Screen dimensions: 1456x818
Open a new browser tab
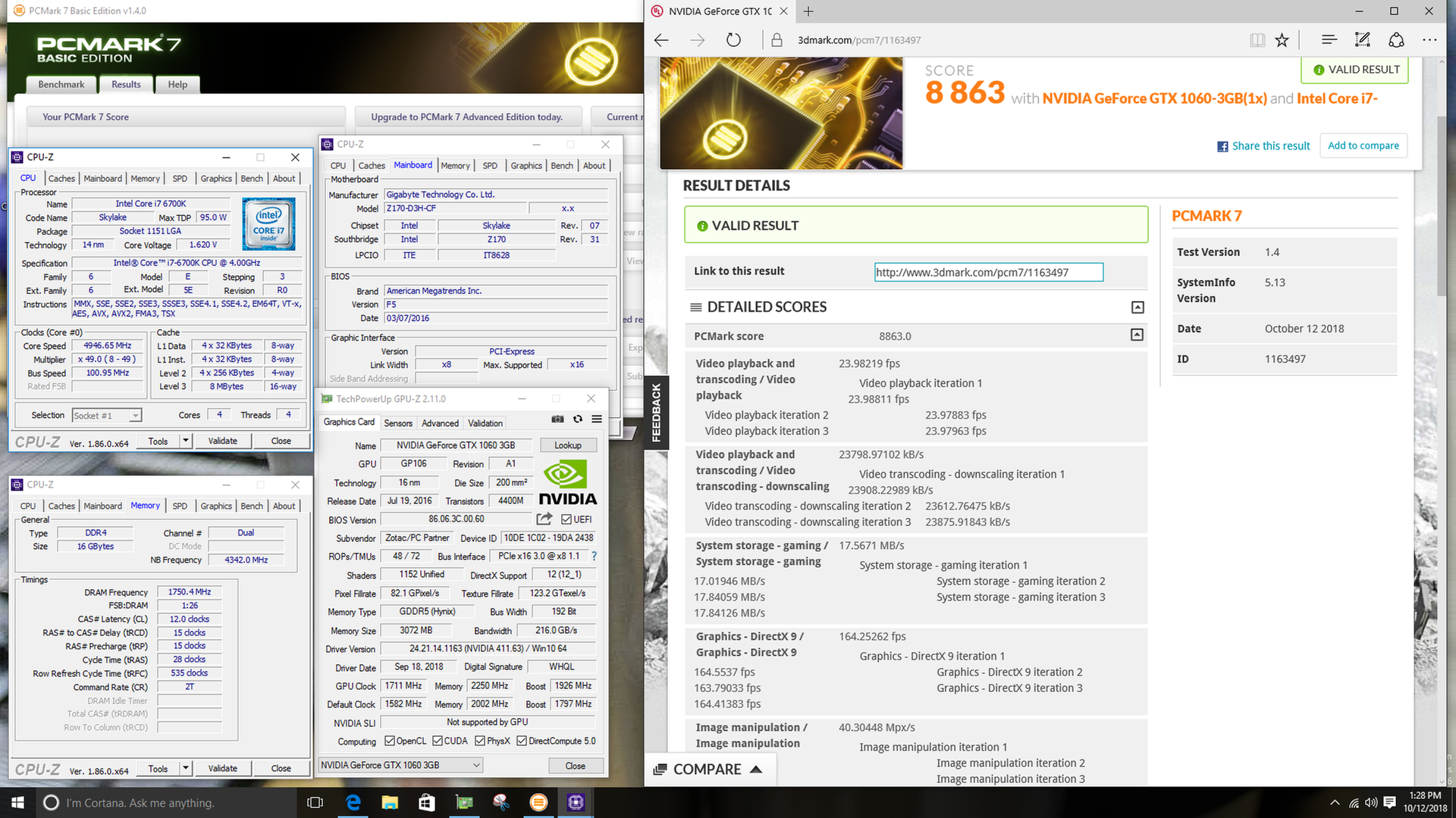point(808,11)
